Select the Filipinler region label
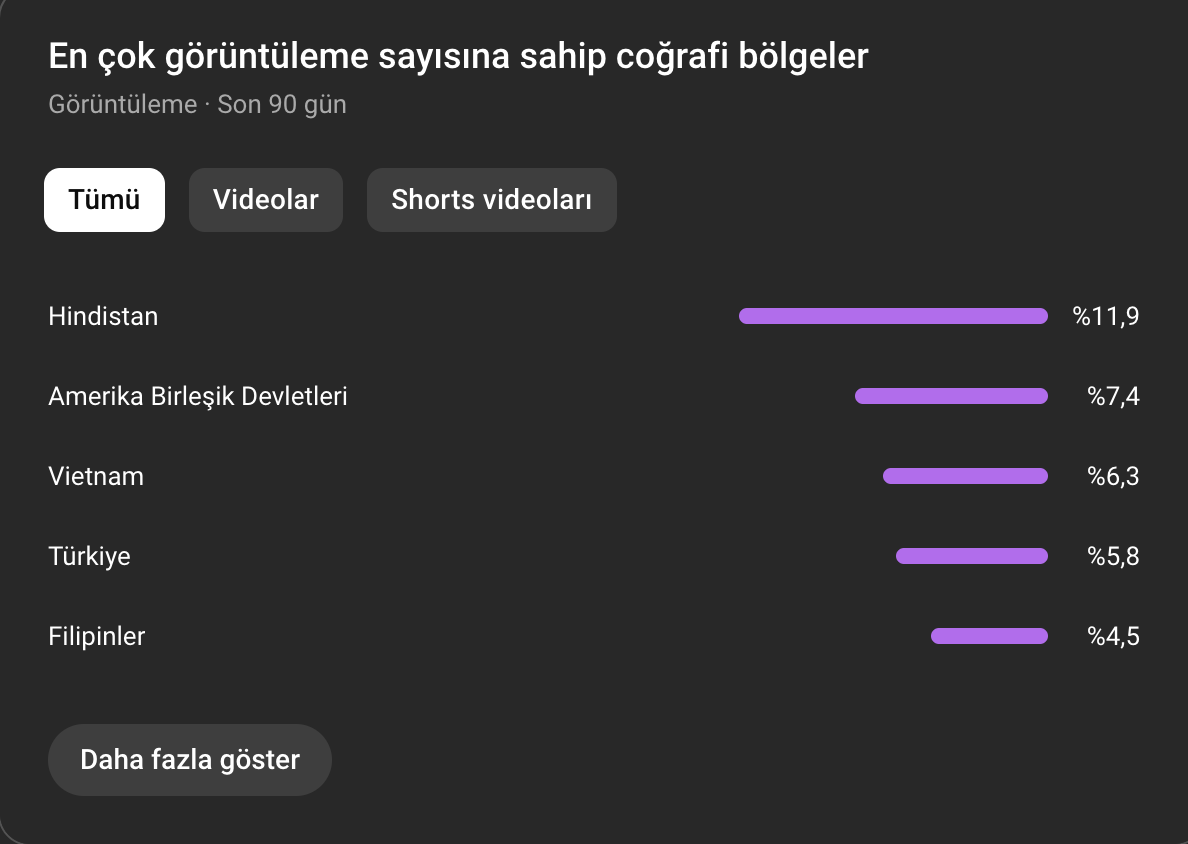1188x844 pixels. tap(97, 636)
